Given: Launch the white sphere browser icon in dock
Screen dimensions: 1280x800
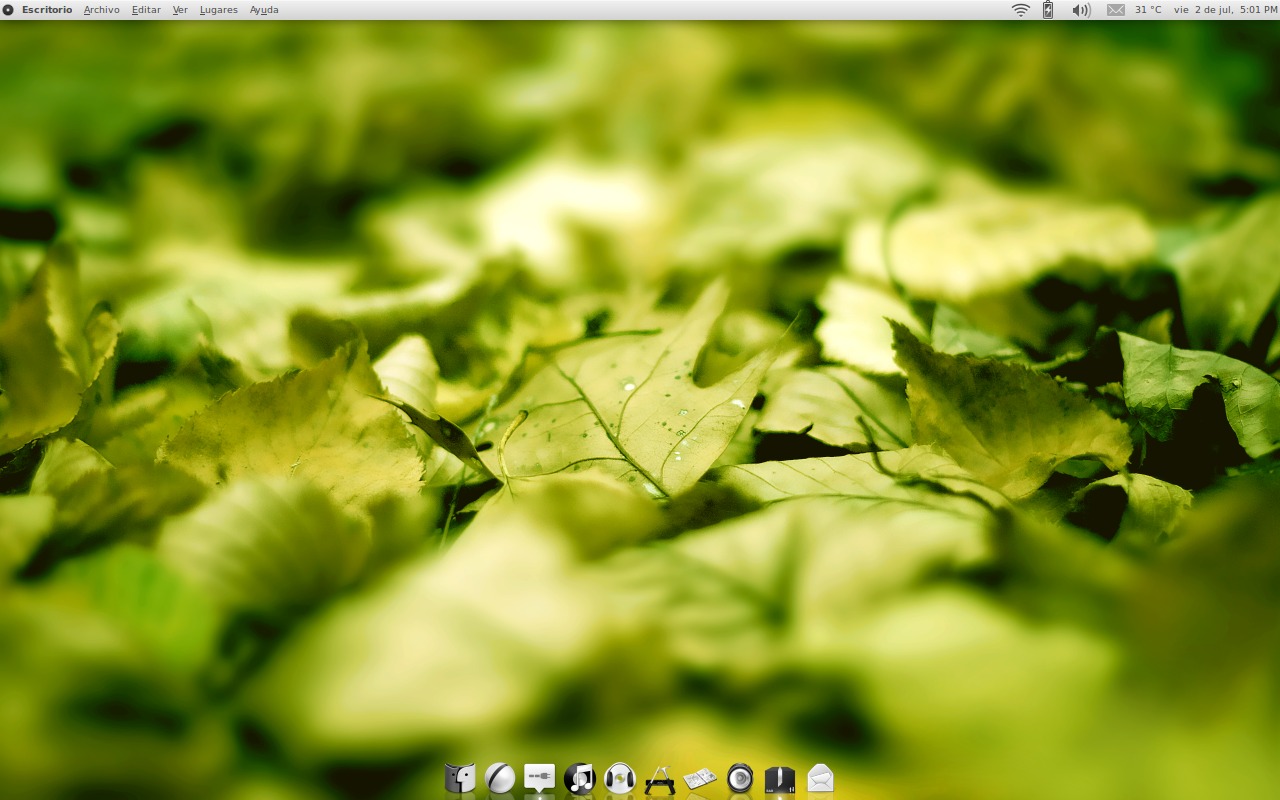Looking at the screenshot, I should 500,778.
